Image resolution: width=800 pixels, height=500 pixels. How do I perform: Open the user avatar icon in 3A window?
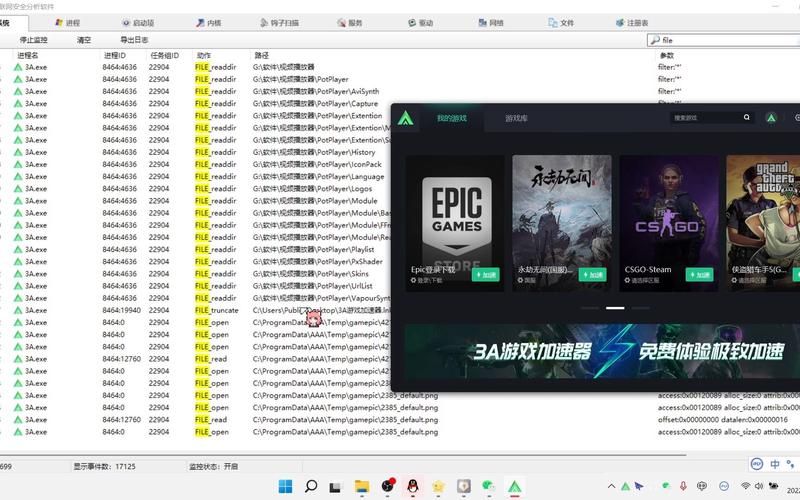[771, 118]
